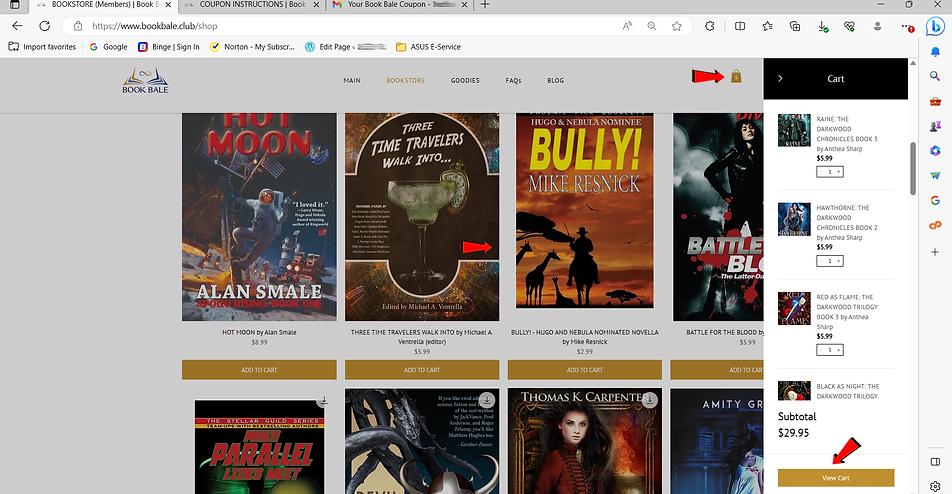Open HOT MOON book cover
The image size is (952, 494).
point(259,217)
